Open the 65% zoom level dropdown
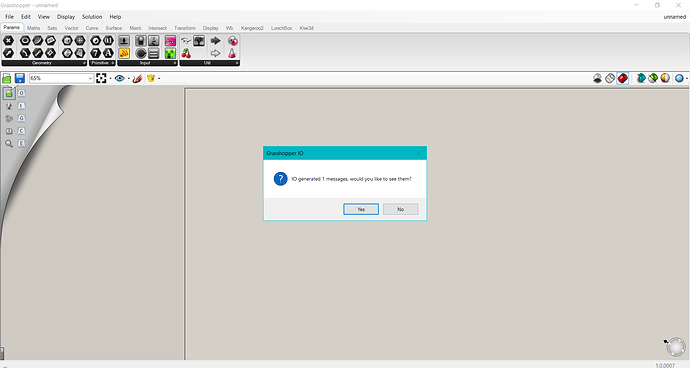690x368 pixels. [x=62, y=78]
